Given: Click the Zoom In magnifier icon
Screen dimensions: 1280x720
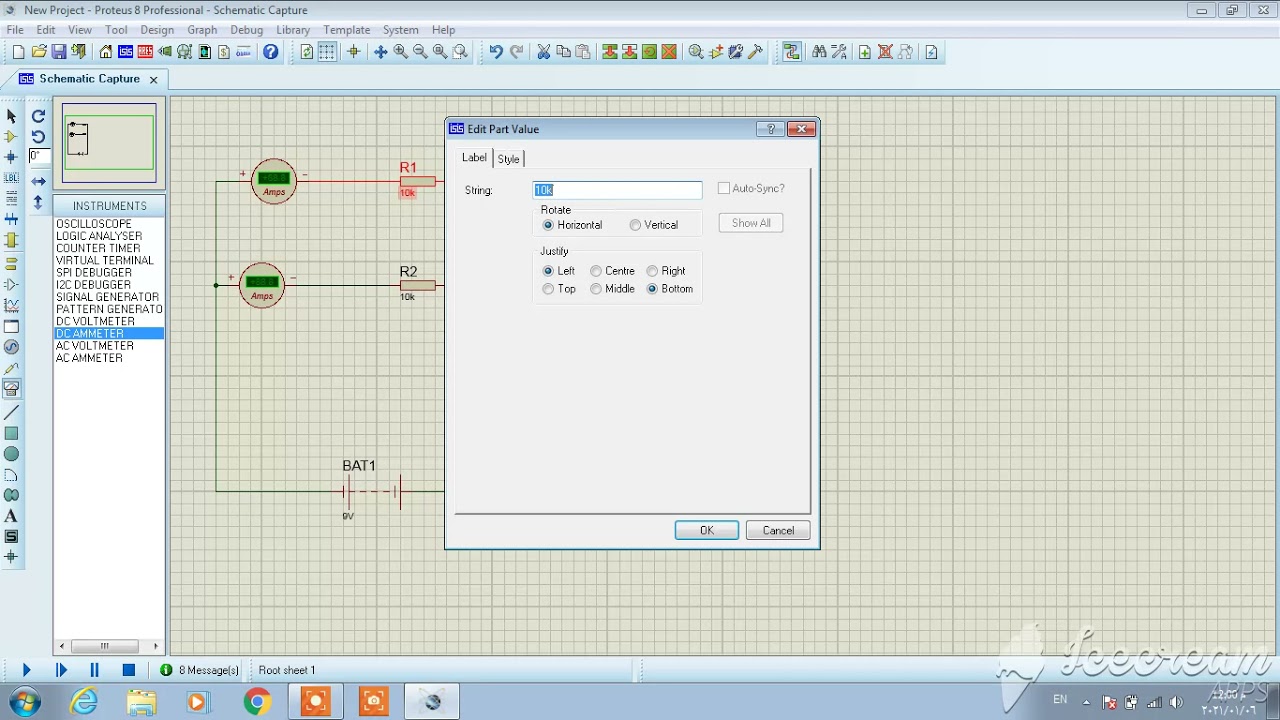Looking at the screenshot, I should point(401,52).
